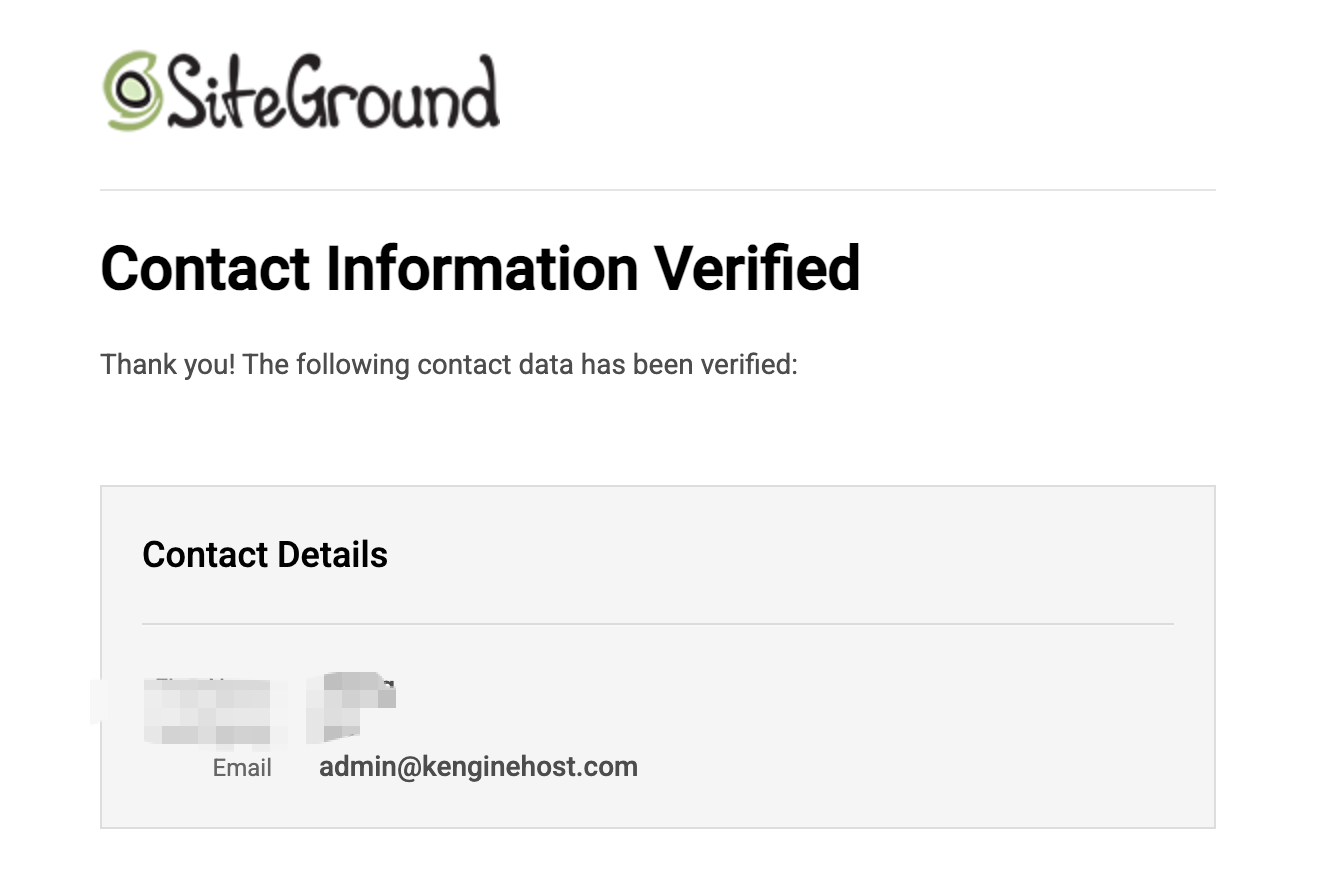Screen dimensions: 1322x882
Task: Click the "Email" field label
Action: tap(242, 768)
